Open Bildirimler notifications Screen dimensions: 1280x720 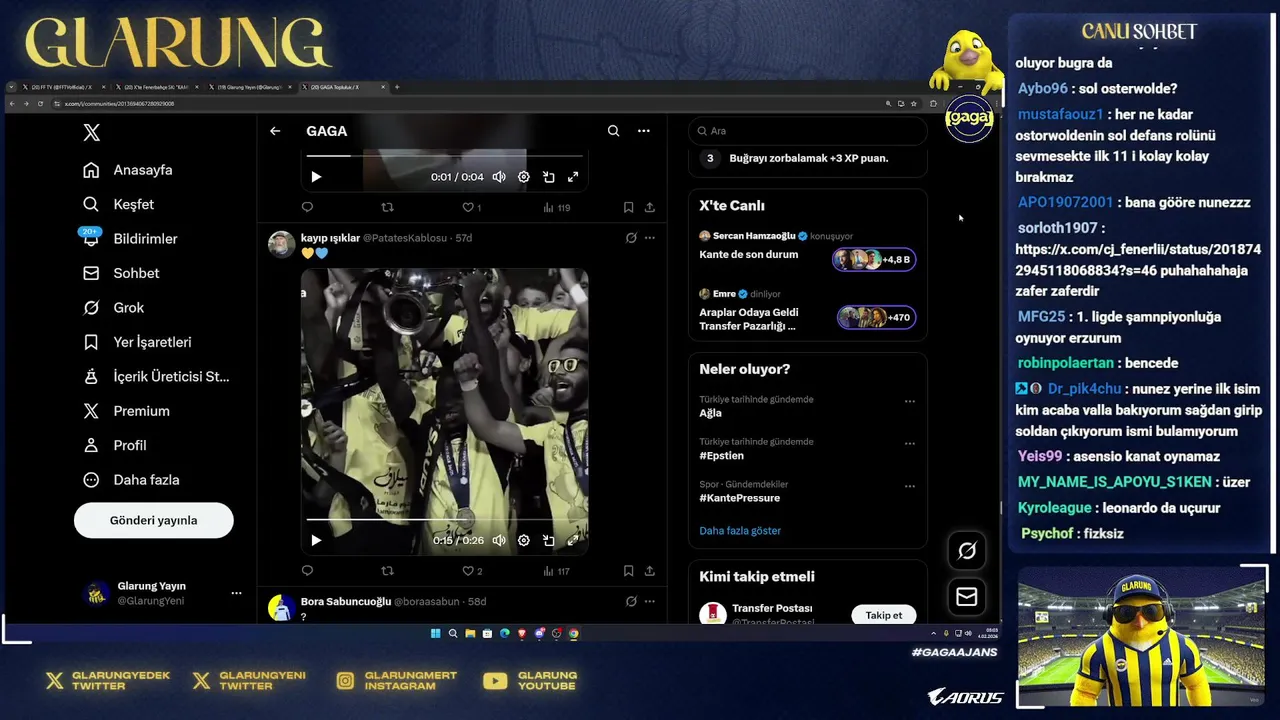pyautogui.click(x=130, y=239)
